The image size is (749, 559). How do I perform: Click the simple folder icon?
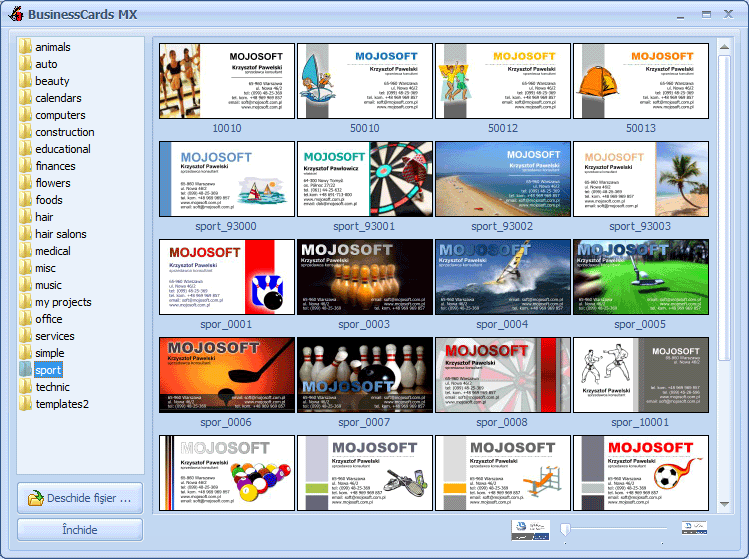[x=25, y=353]
